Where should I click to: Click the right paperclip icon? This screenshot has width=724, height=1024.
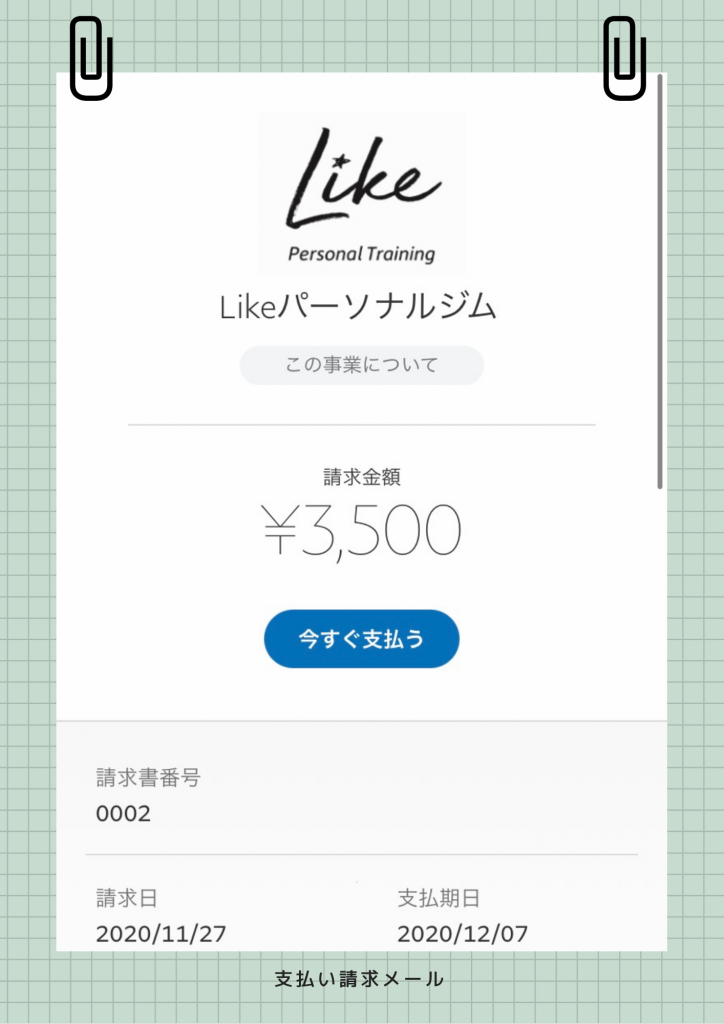point(625,58)
